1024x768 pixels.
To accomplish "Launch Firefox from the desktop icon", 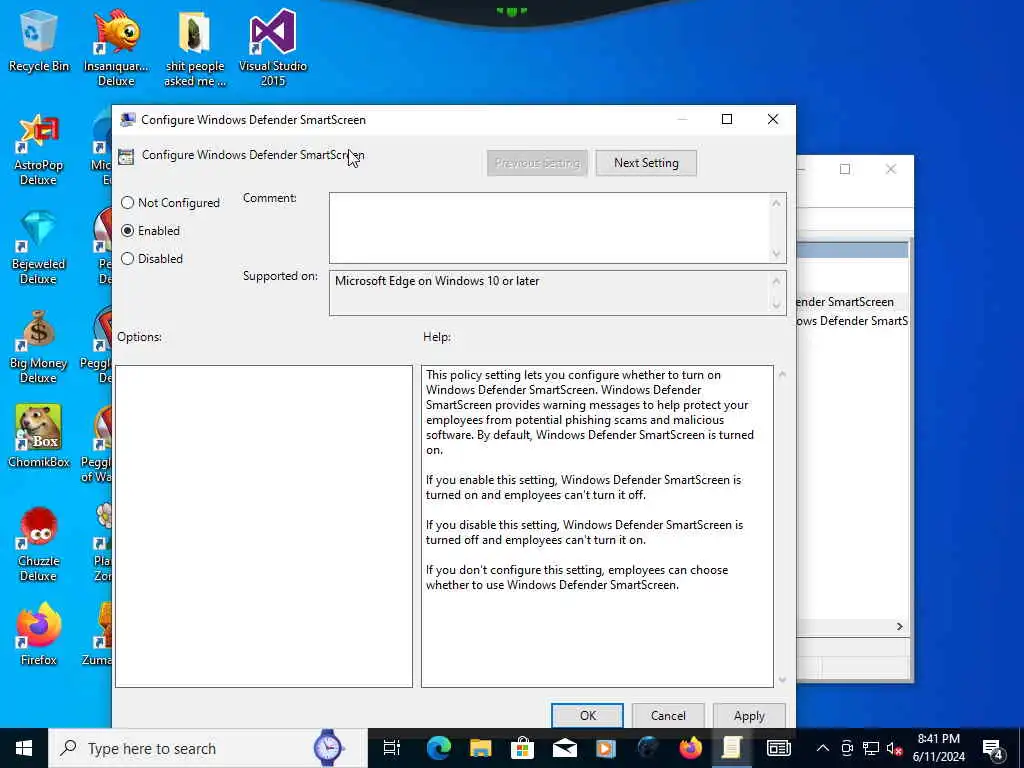I will tap(39, 634).
